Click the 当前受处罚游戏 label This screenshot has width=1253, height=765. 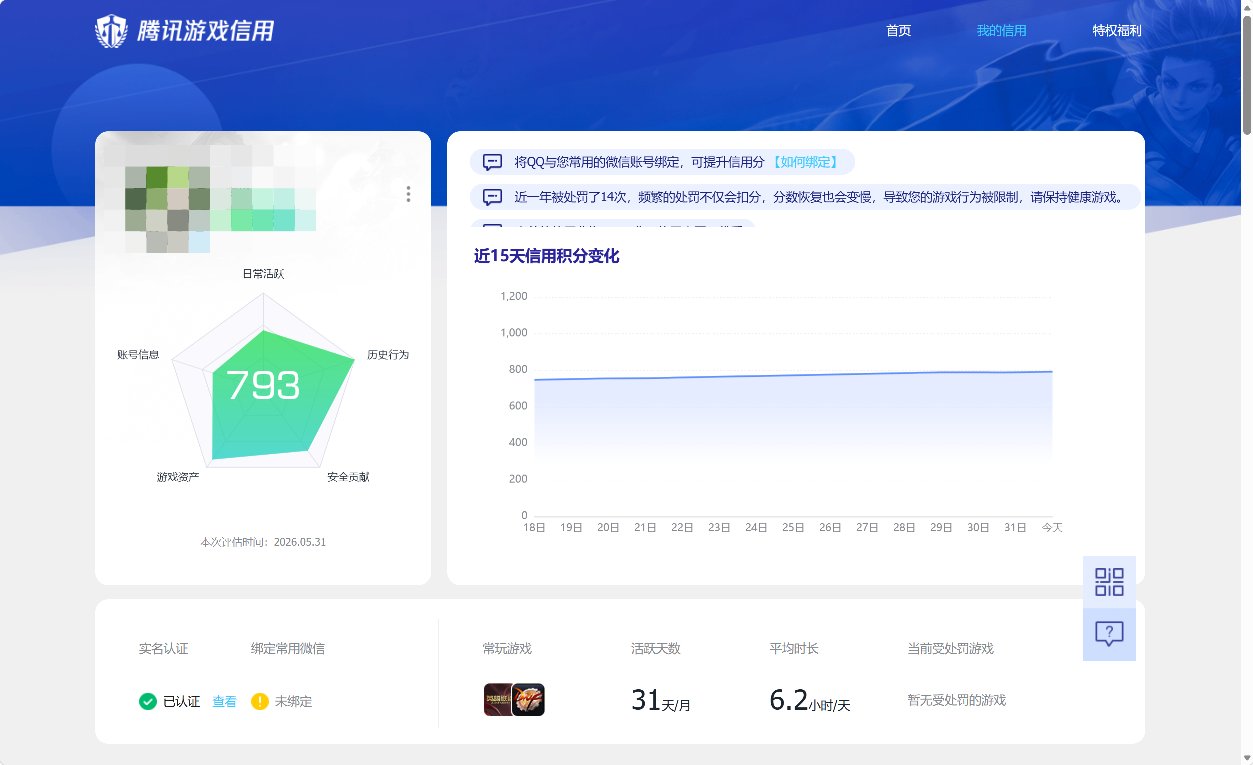coord(950,649)
